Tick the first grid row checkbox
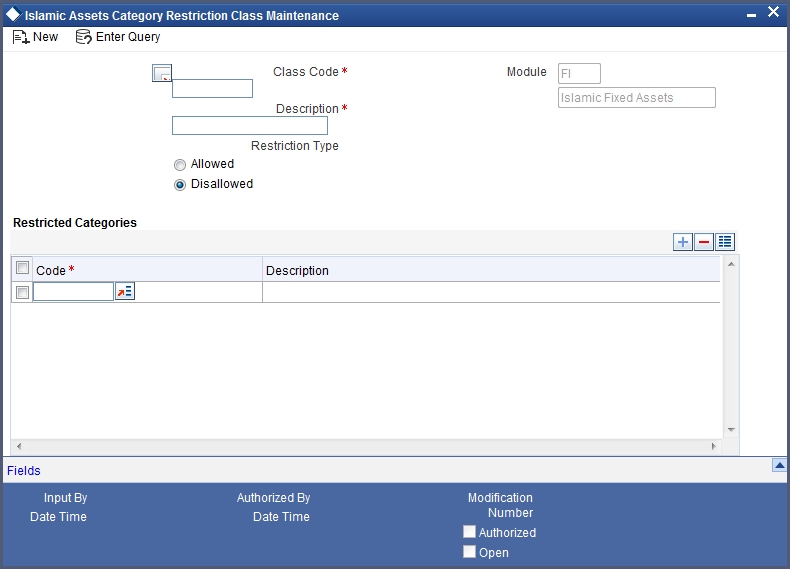This screenshot has width=790, height=569. (x=22, y=292)
